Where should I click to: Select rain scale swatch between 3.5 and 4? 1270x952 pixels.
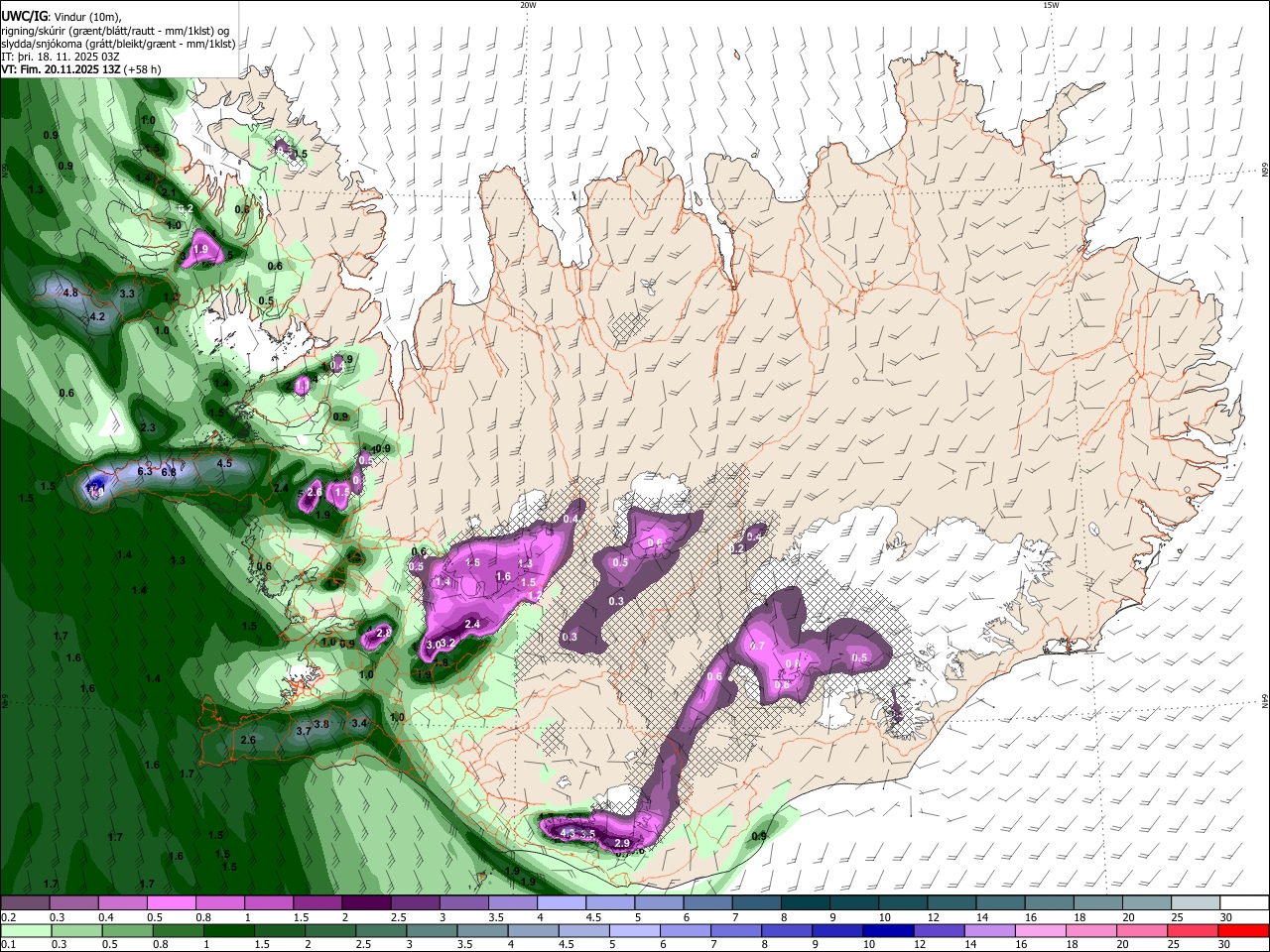click(x=482, y=930)
